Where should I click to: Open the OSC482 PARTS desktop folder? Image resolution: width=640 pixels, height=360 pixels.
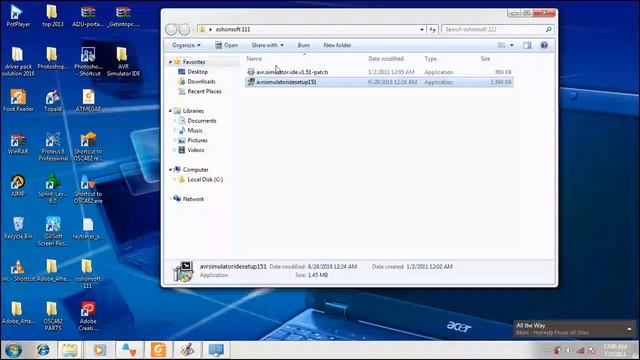coord(53,316)
